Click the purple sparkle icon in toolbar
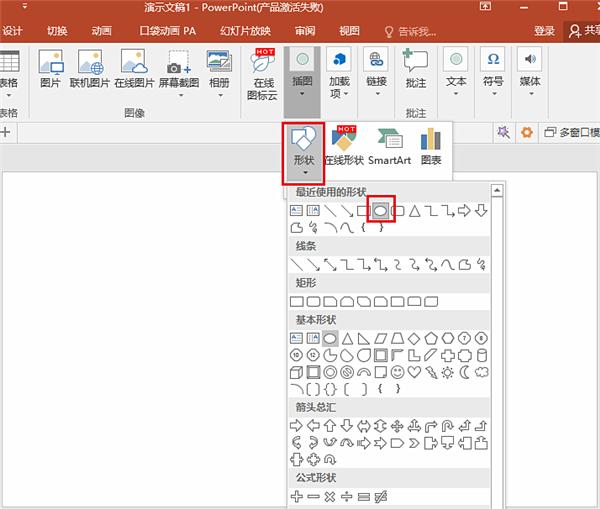 (504, 132)
